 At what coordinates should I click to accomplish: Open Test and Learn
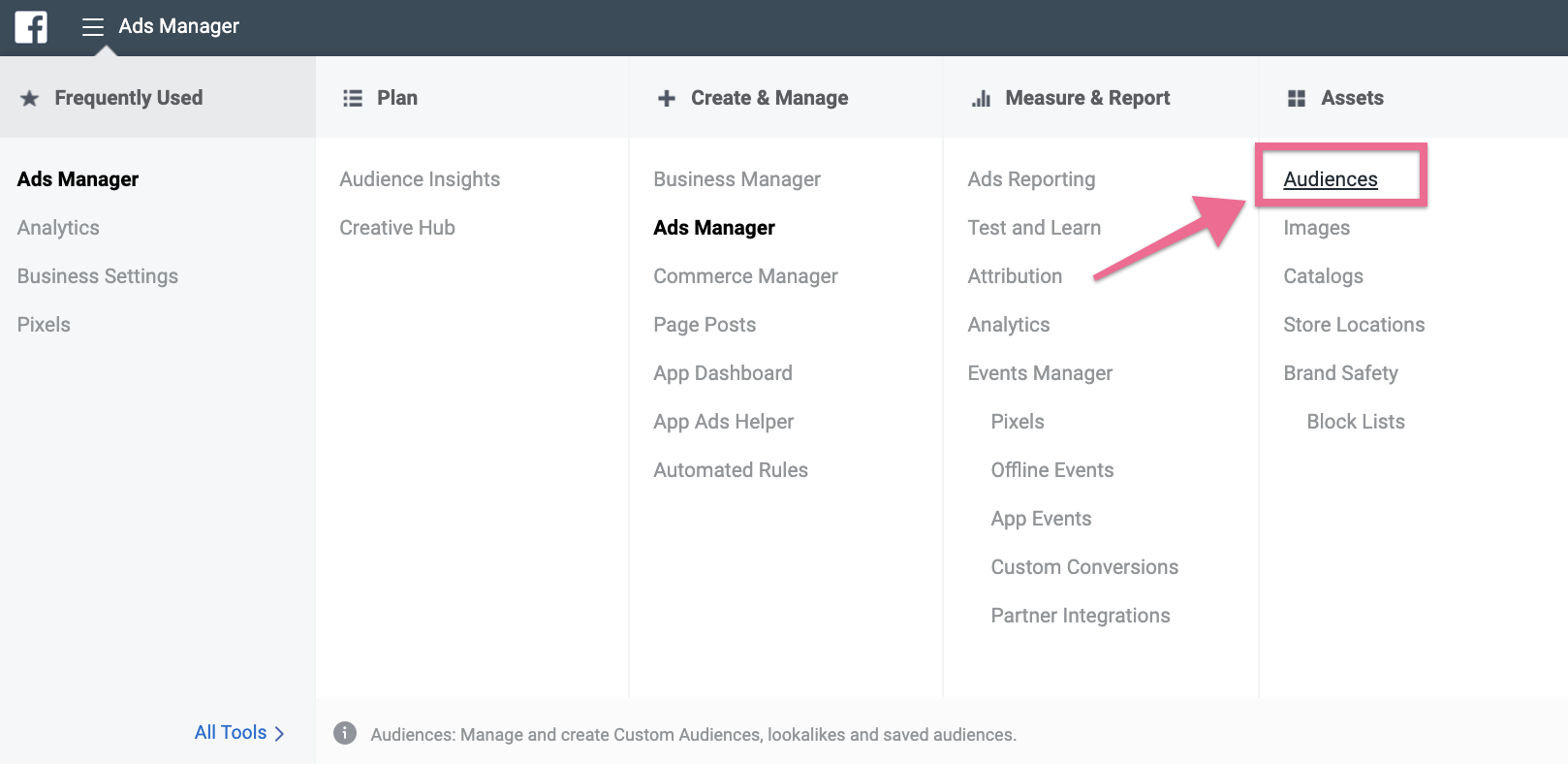tap(1034, 228)
